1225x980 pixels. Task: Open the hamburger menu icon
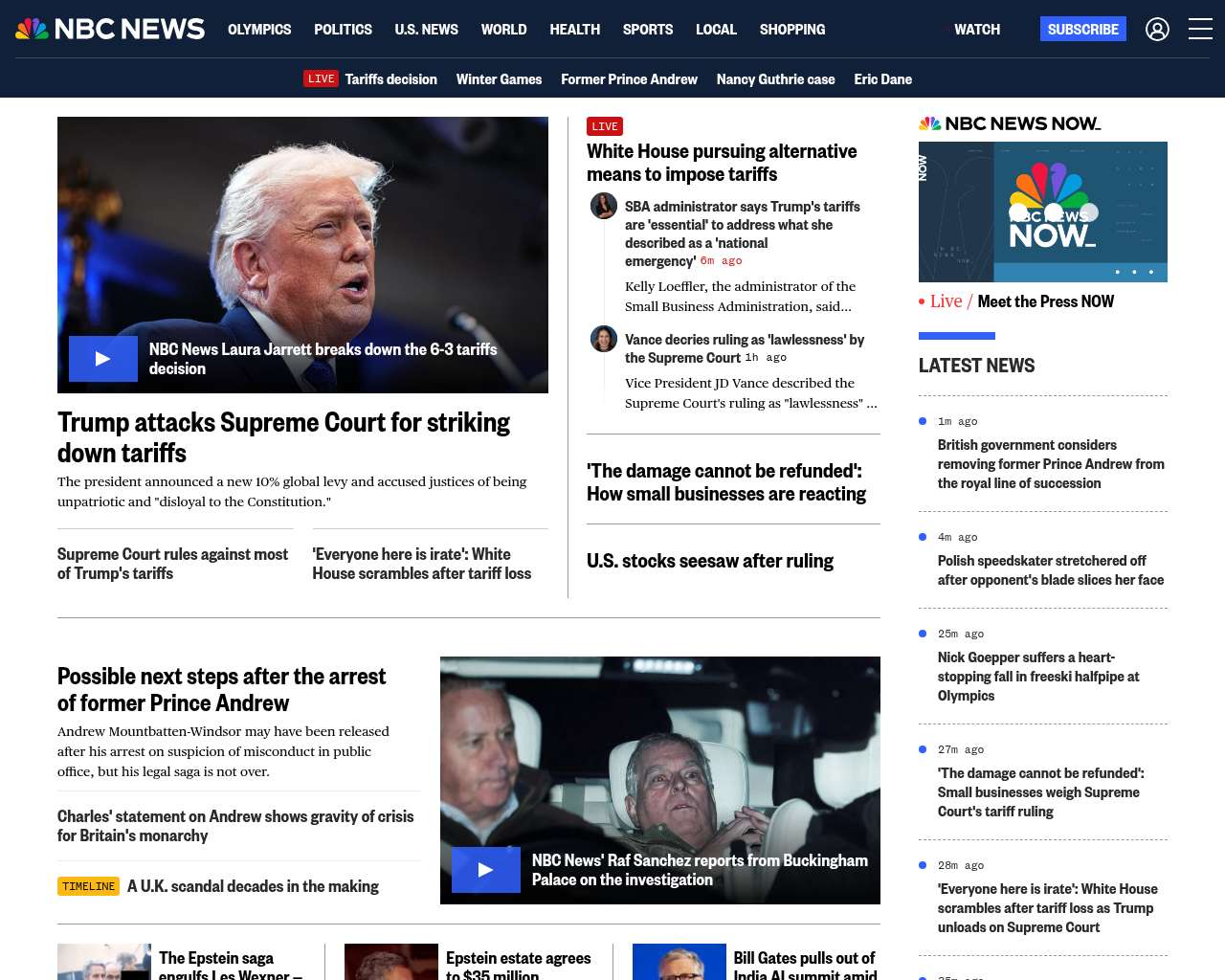pyautogui.click(x=1200, y=30)
